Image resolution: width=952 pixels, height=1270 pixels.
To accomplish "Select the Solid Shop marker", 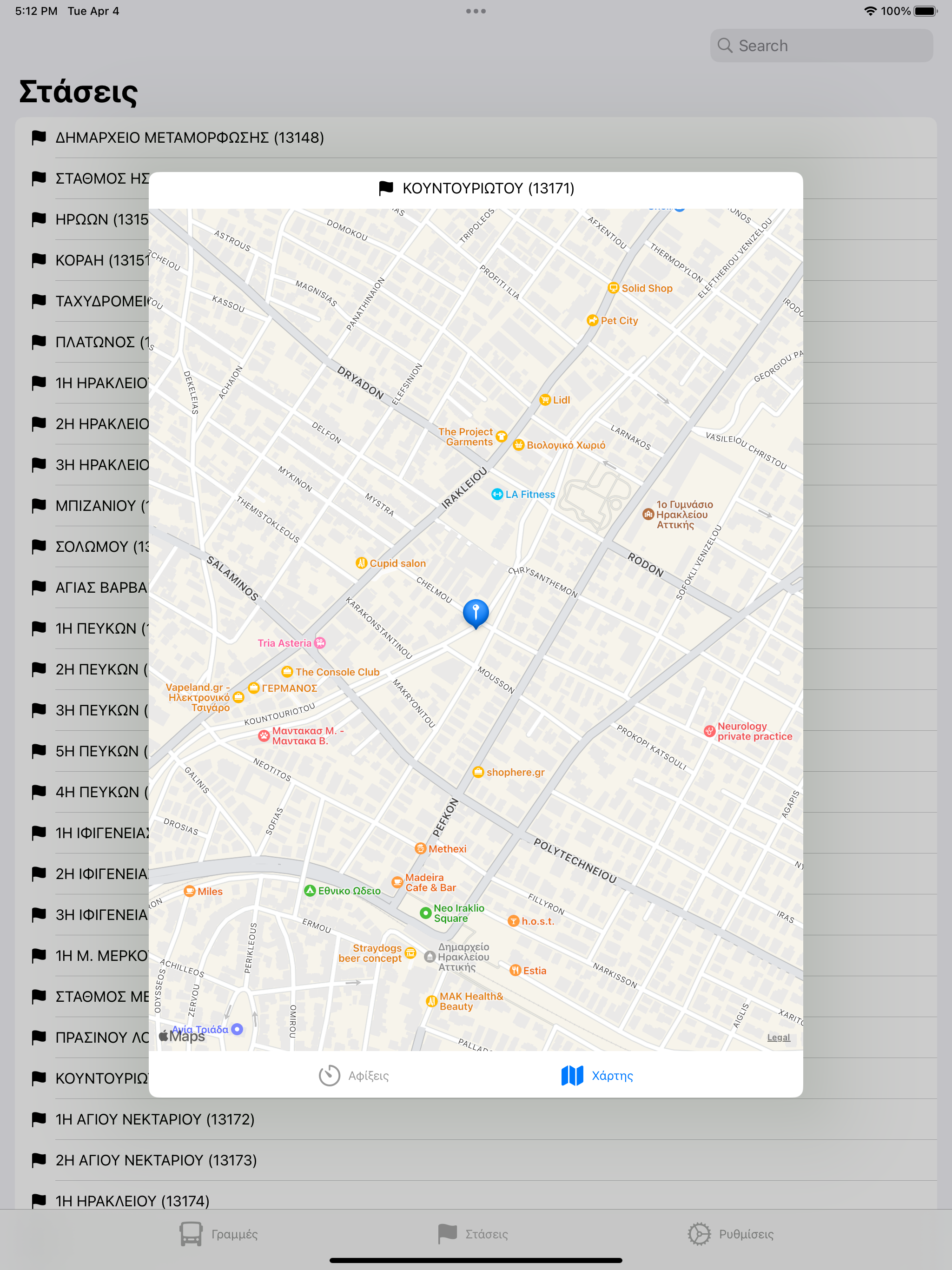I will pos(613,288).
